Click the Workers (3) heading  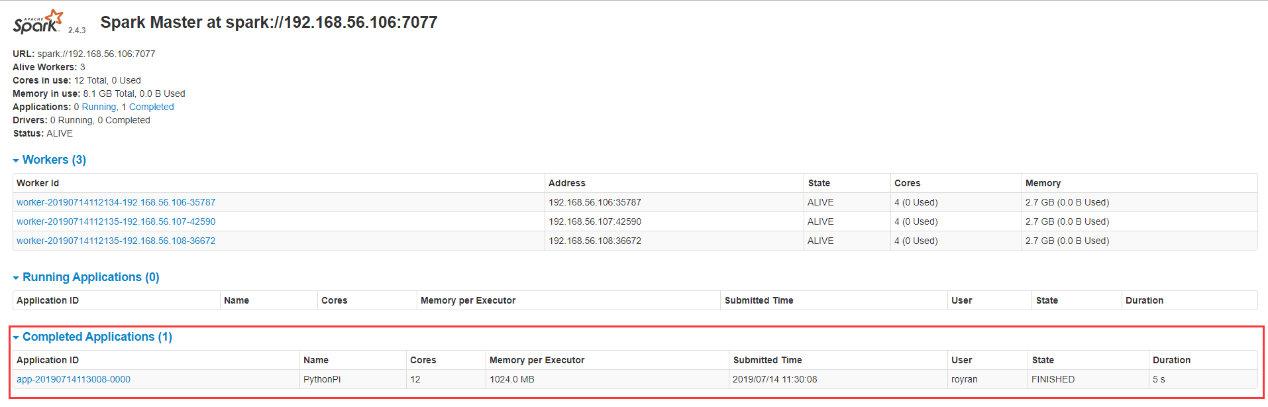point(60,160)
